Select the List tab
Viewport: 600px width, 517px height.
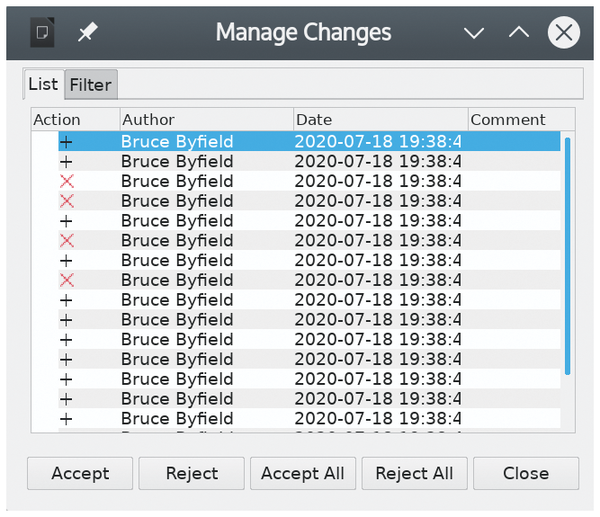[x=43, y=84]
